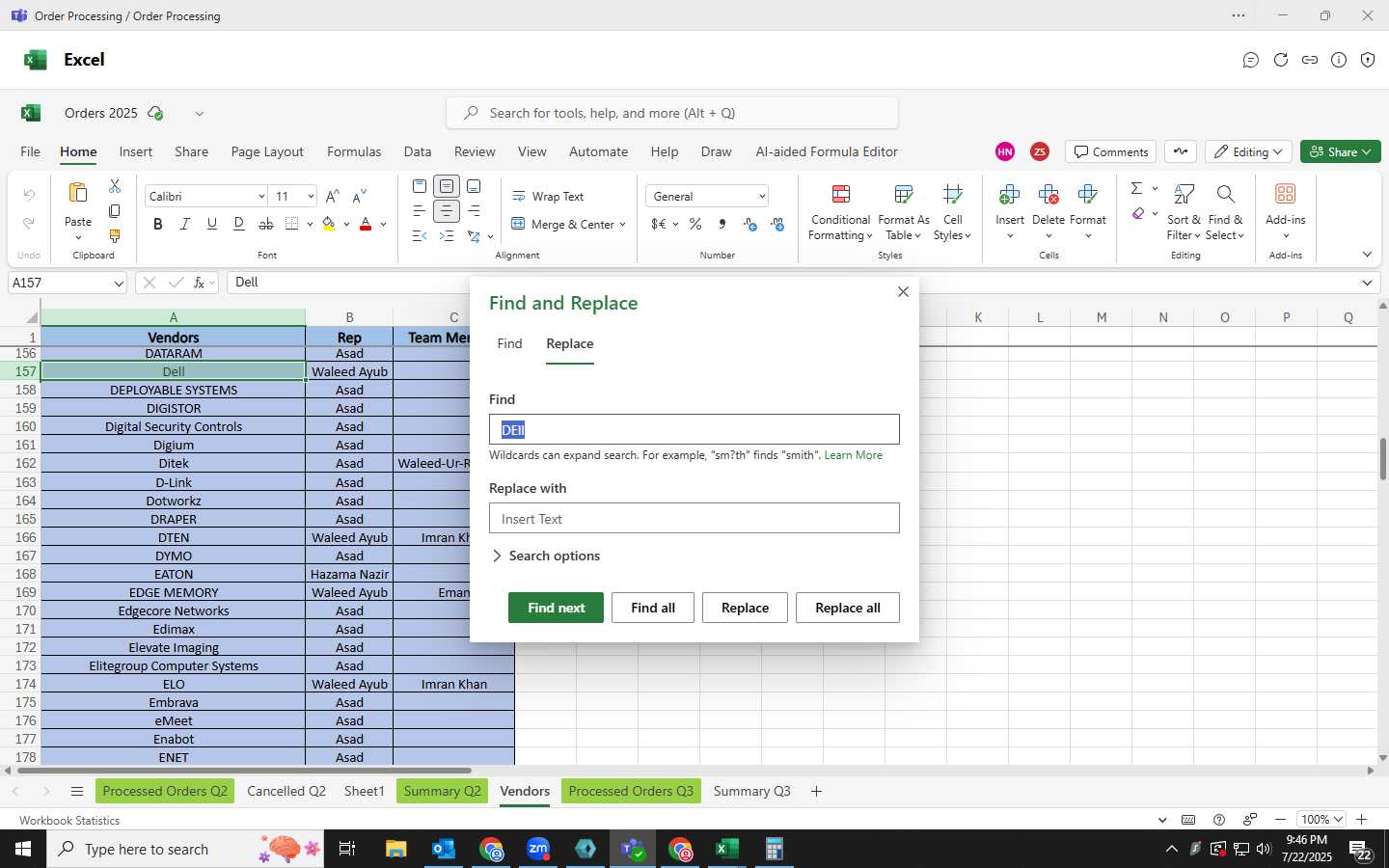Viewport: 1389px width, 868px height.
Task: Open Cell Styles gallery
Action: click(953, 212)
